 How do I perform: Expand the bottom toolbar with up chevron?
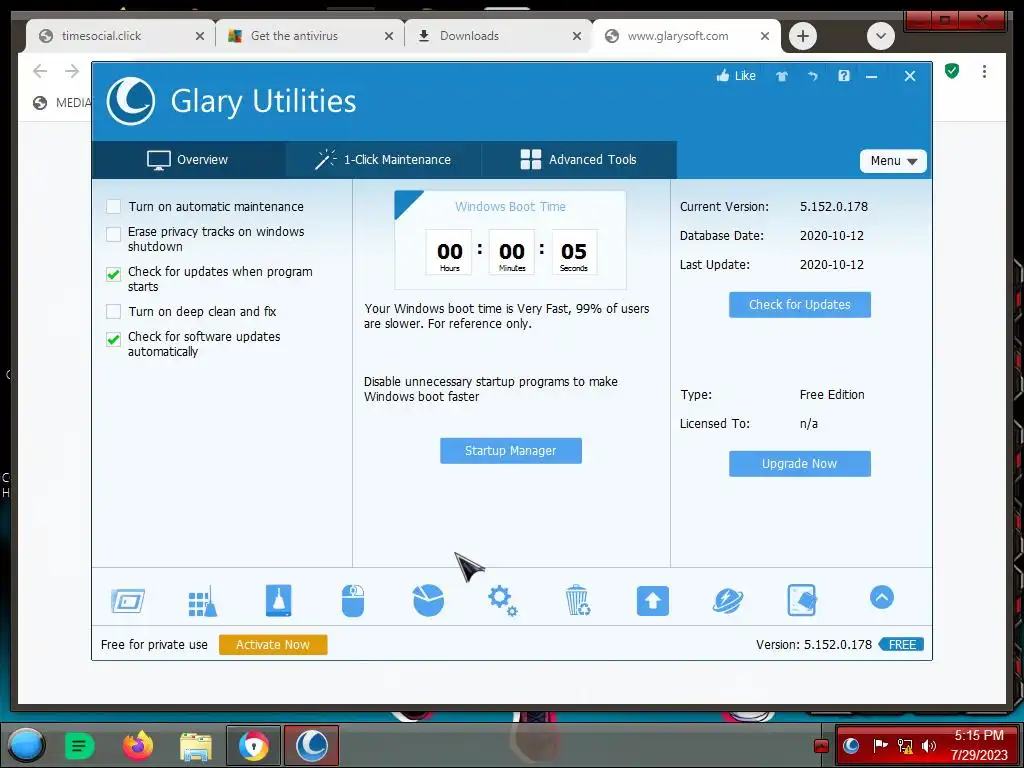click(882, 598)
